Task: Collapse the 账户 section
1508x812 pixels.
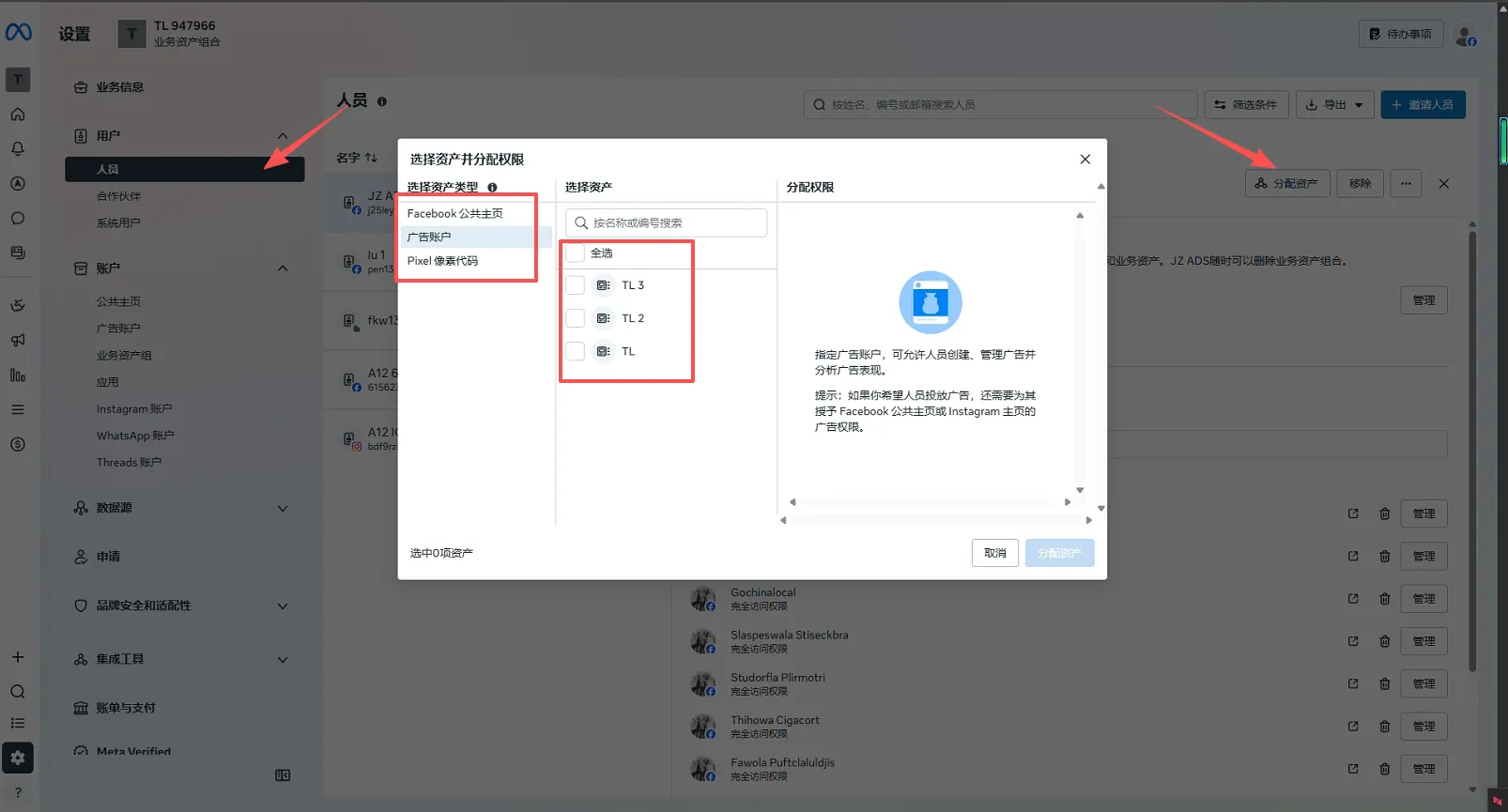Action: 283,268
